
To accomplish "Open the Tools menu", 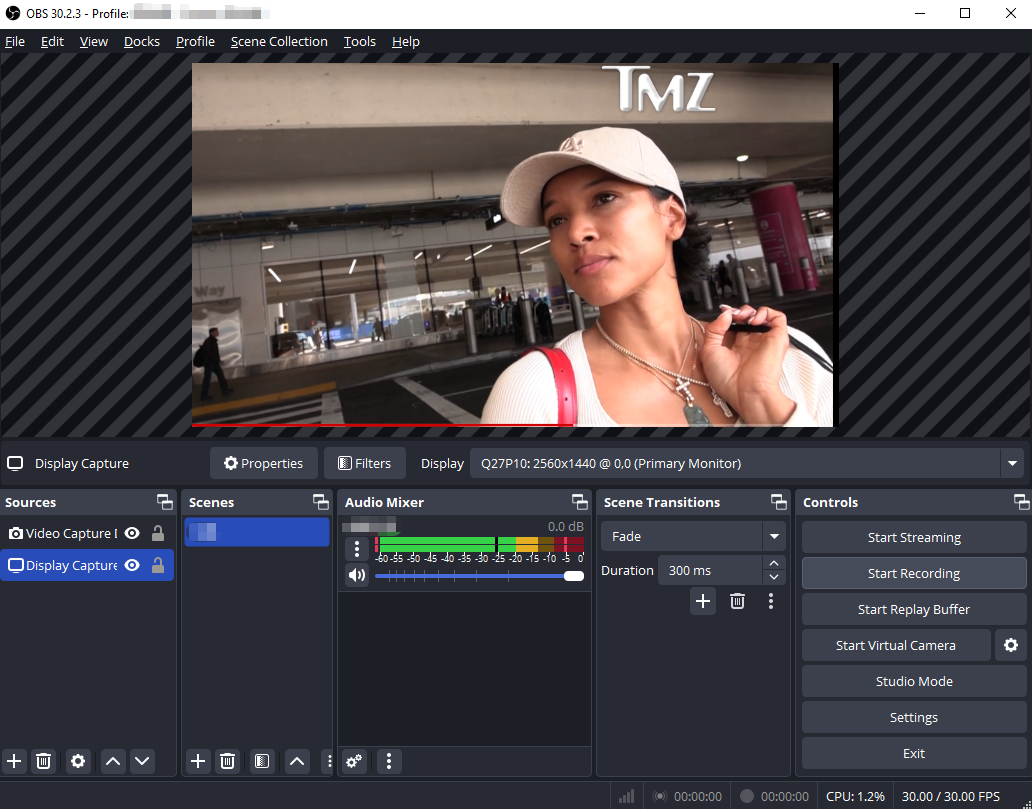I will [359, 42].
